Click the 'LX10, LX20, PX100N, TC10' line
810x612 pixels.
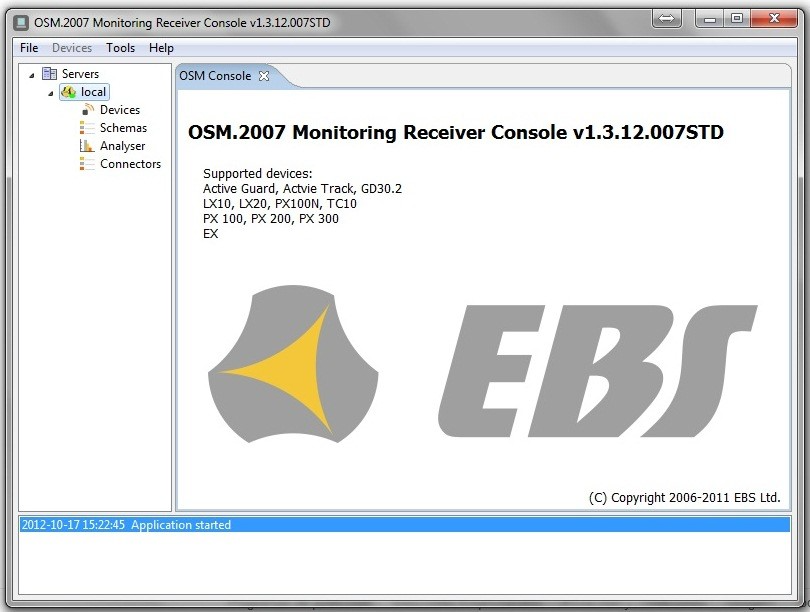click(x=279, y=203)
